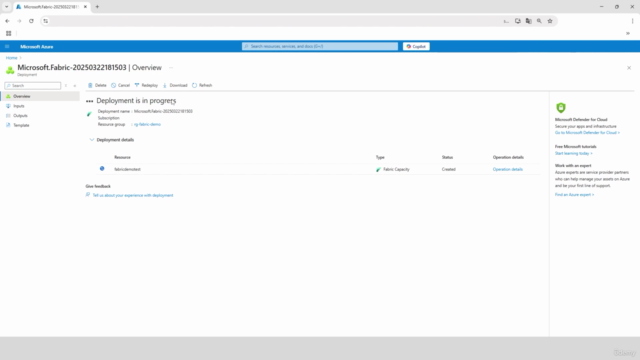The height and width of the screenshot is (360, 640).
Task: Bookmark this page with the star icon
Action: tap(550, 21)
